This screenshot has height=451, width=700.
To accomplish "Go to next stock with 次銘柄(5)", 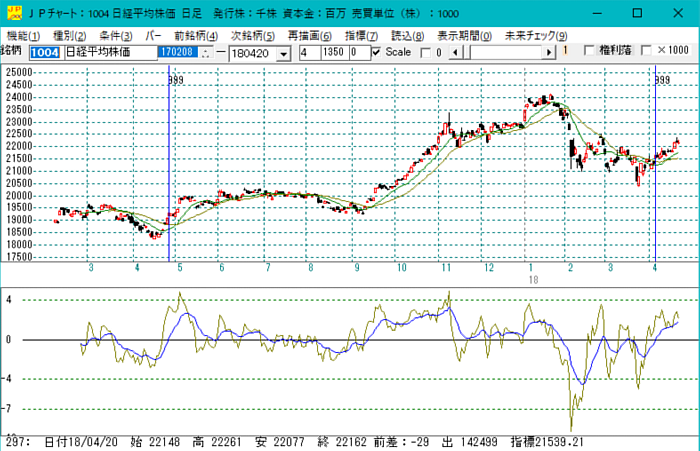I will [x=253, y=35].
